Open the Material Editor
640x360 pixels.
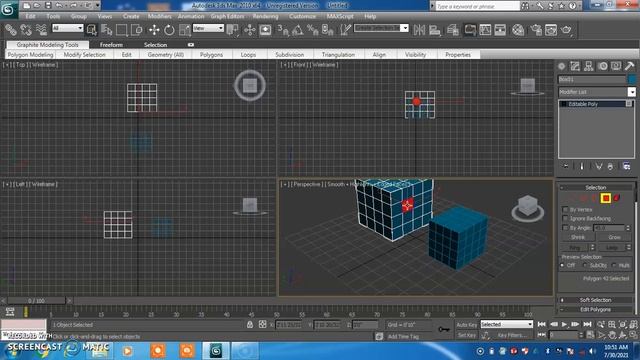click(518, 30)
